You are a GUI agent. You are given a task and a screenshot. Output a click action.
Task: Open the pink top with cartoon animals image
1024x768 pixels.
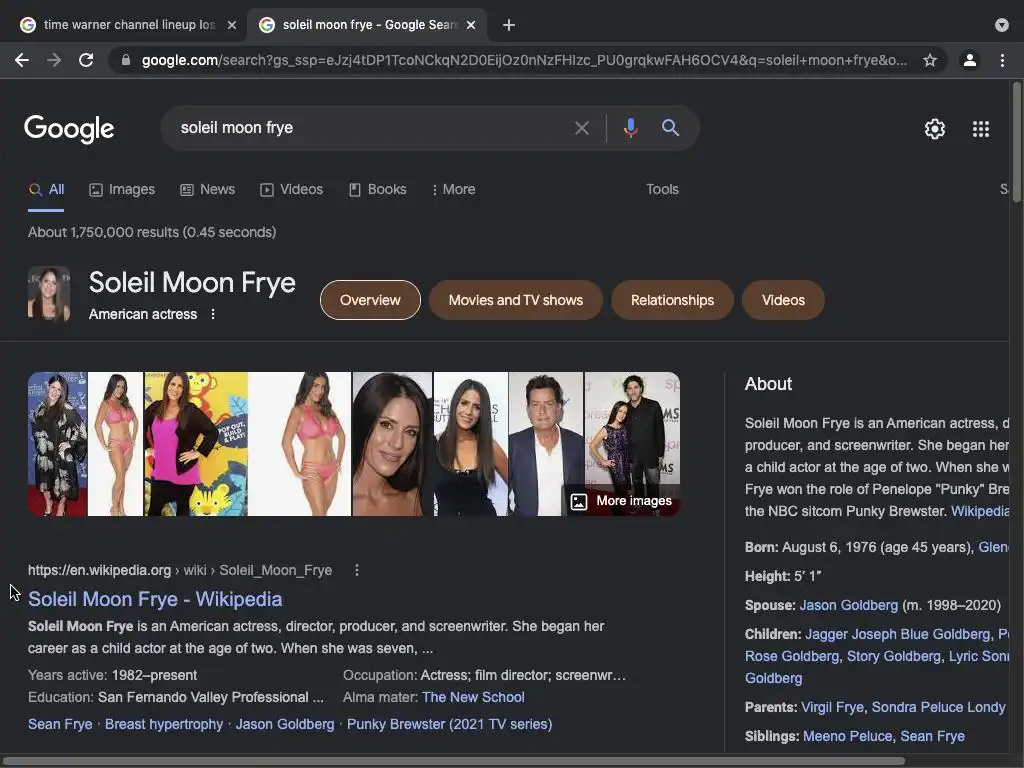tap(196, 444)
